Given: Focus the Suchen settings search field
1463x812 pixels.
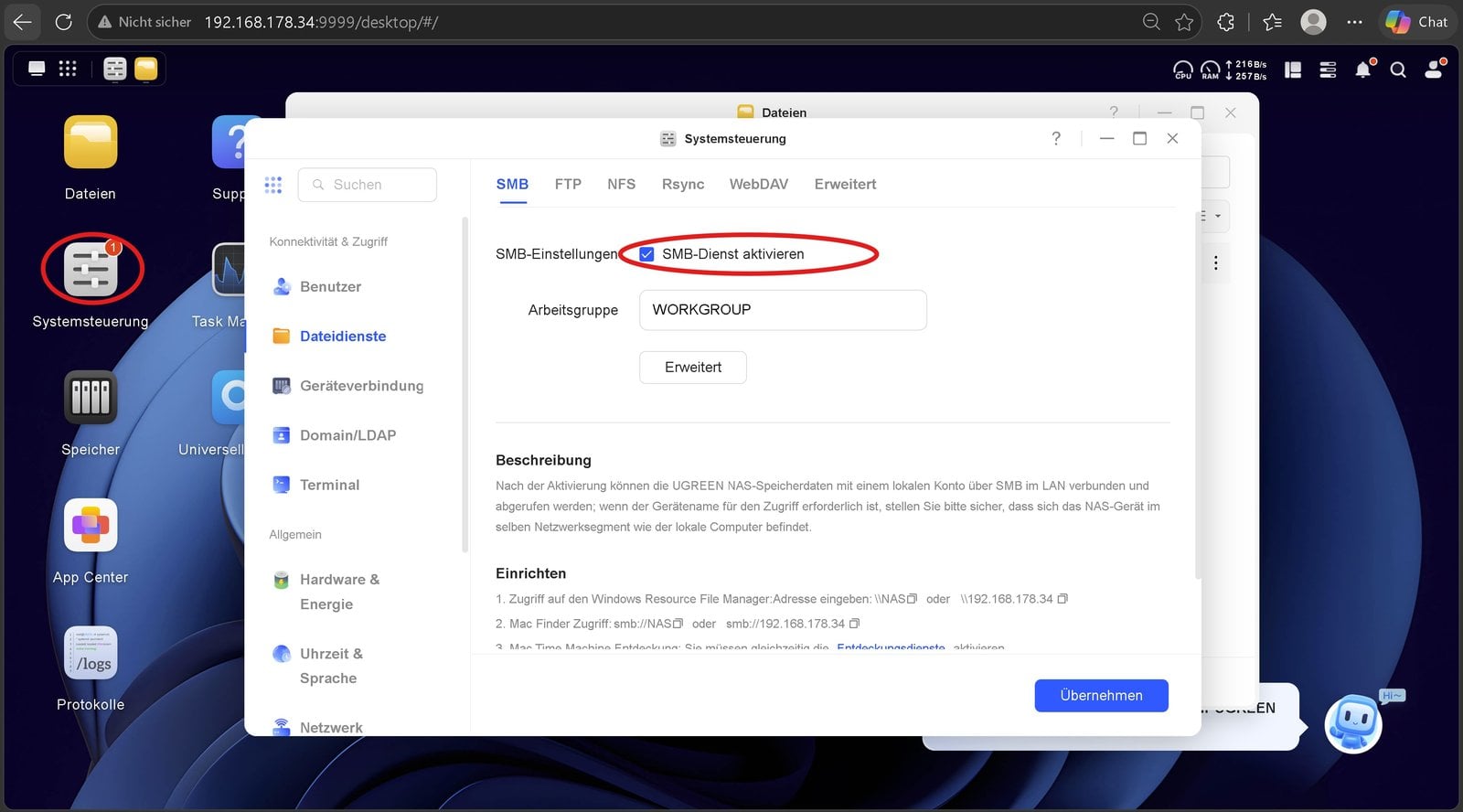Looking at the screenshot, I should click(368, 185).
